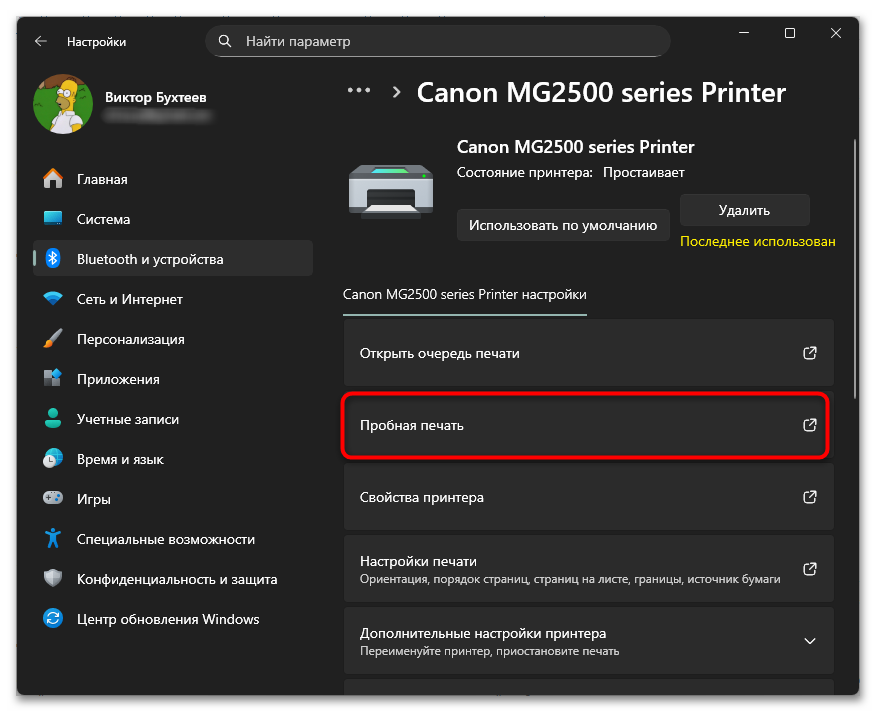Viewport: 876px width, 712px height.
Task: Click the external-link icon on Пробная печать
Action: click(x=810, y=425)
